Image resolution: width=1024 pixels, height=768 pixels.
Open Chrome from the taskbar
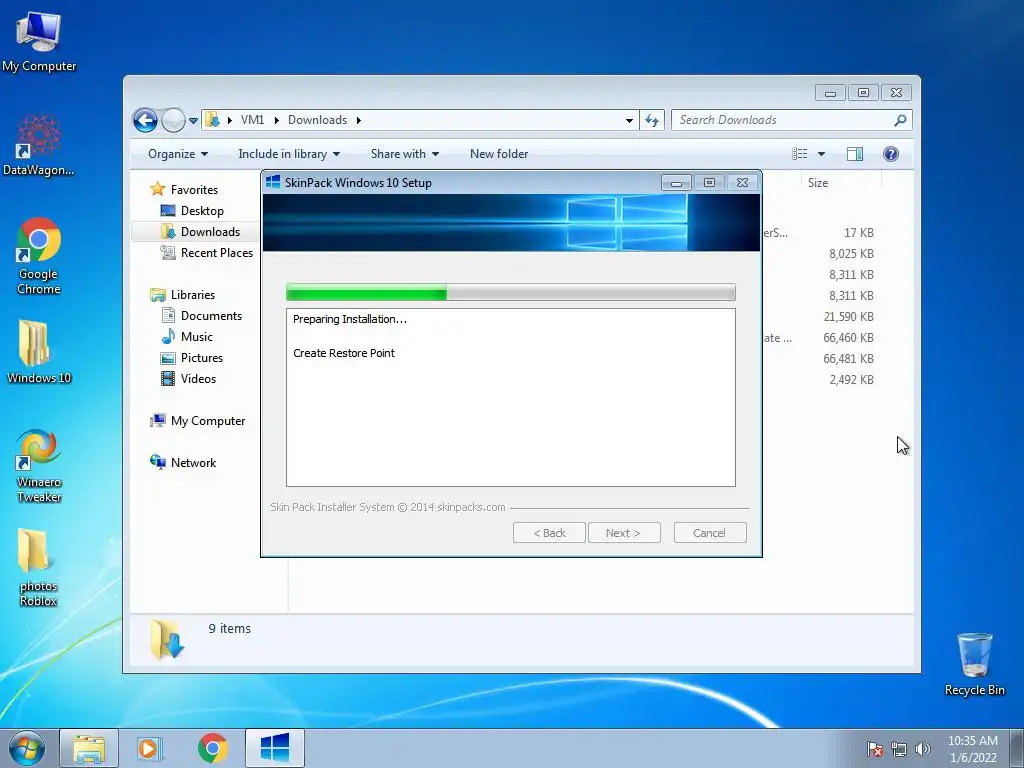[212, 748]
